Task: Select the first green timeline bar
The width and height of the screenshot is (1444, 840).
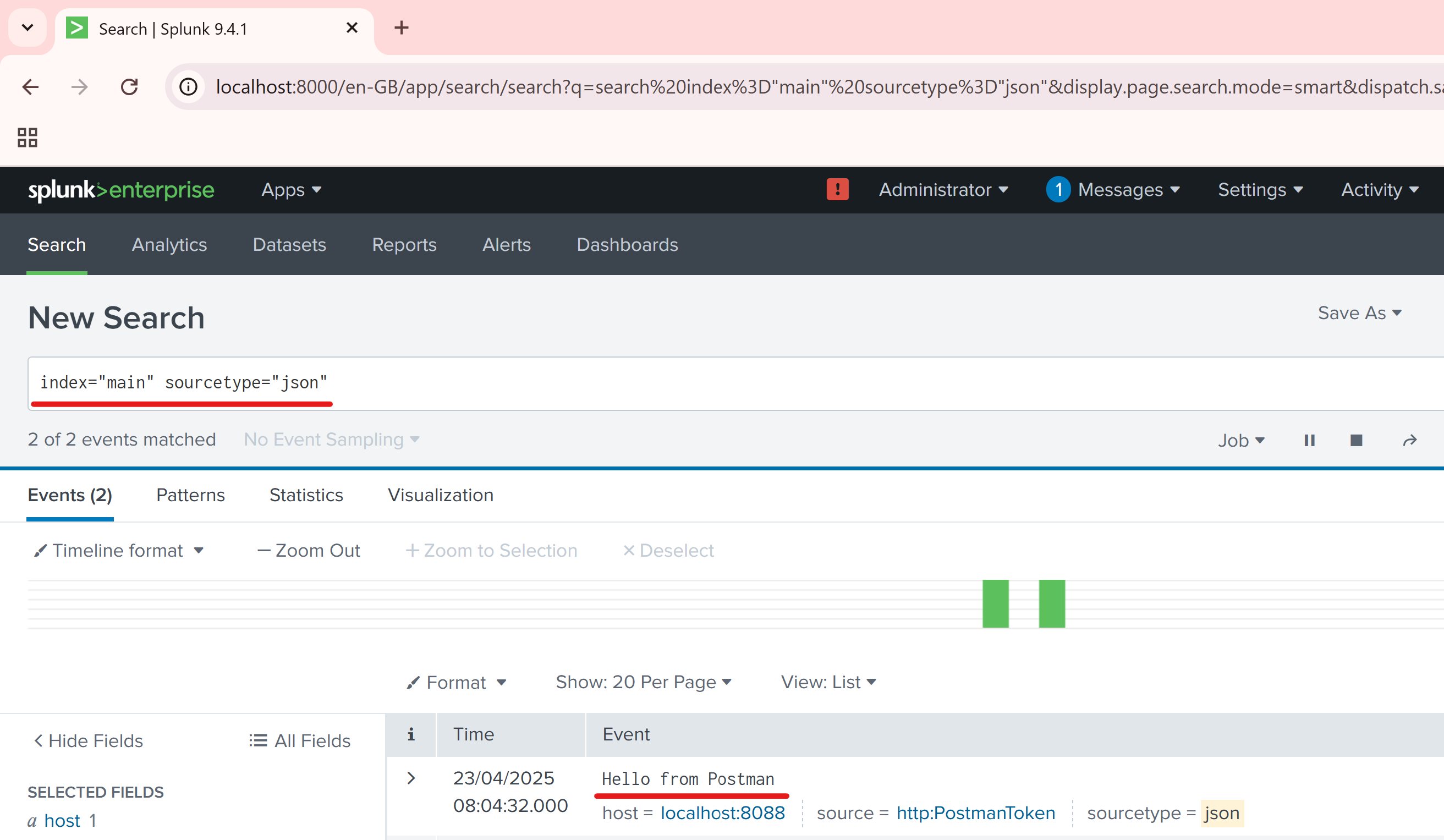Action: coord(995,604)
